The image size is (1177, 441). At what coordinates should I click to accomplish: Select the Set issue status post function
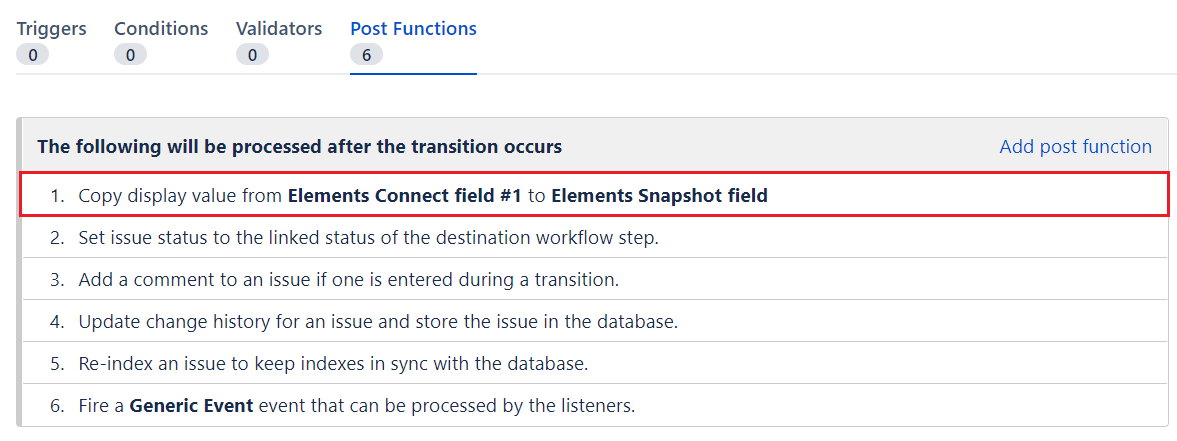(x=368, y=238)
